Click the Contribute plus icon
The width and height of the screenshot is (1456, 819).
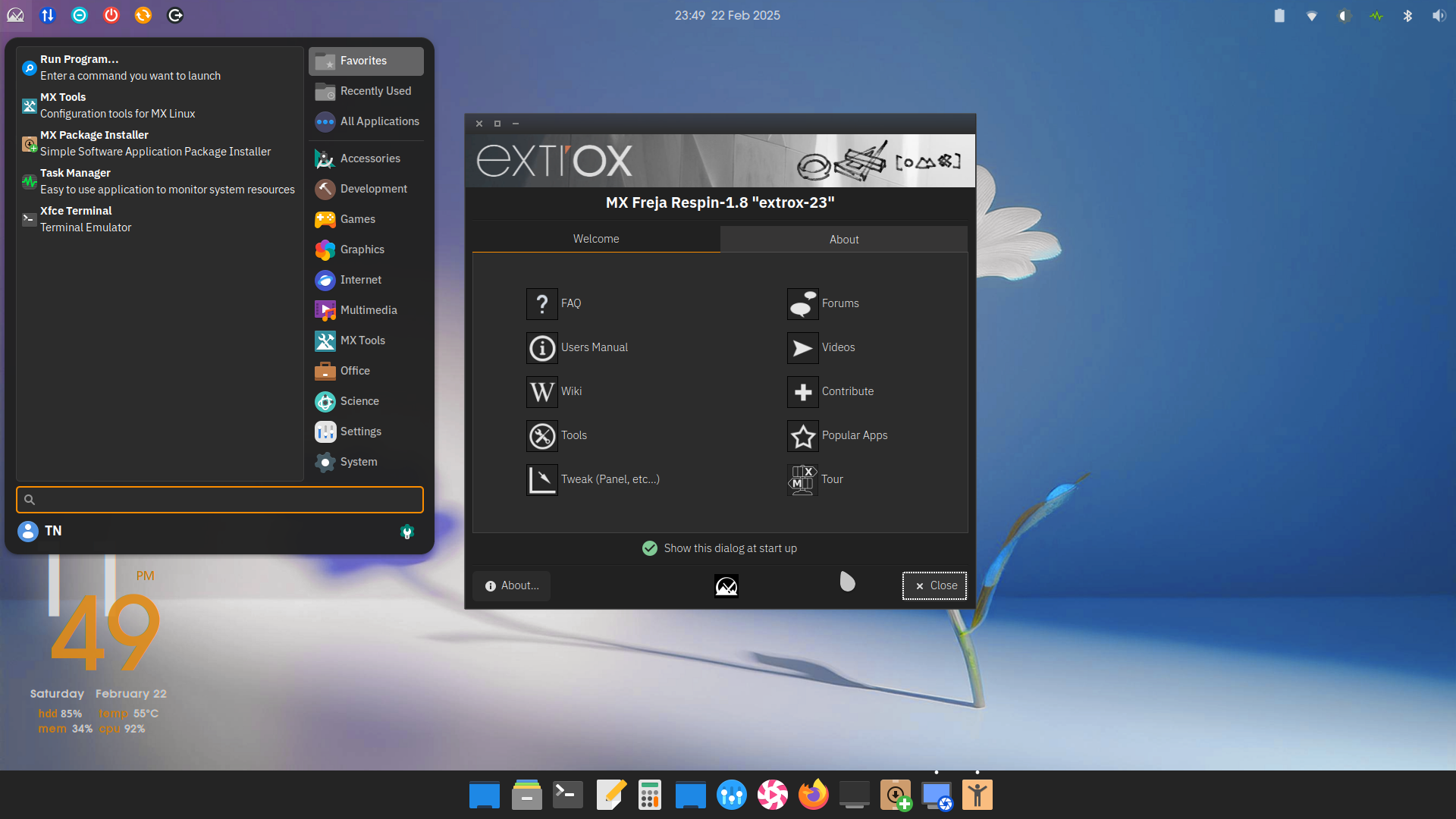802,392
